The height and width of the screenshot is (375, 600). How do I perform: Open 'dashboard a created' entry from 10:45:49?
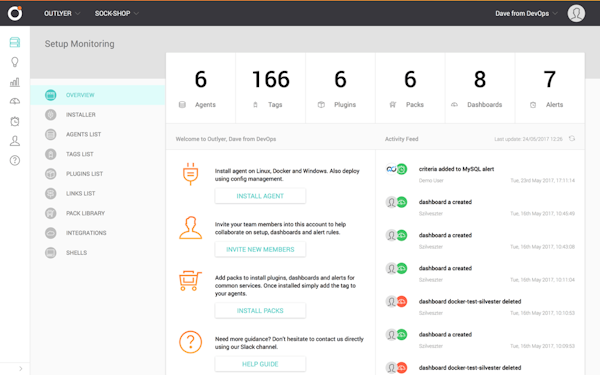point(480,207)
